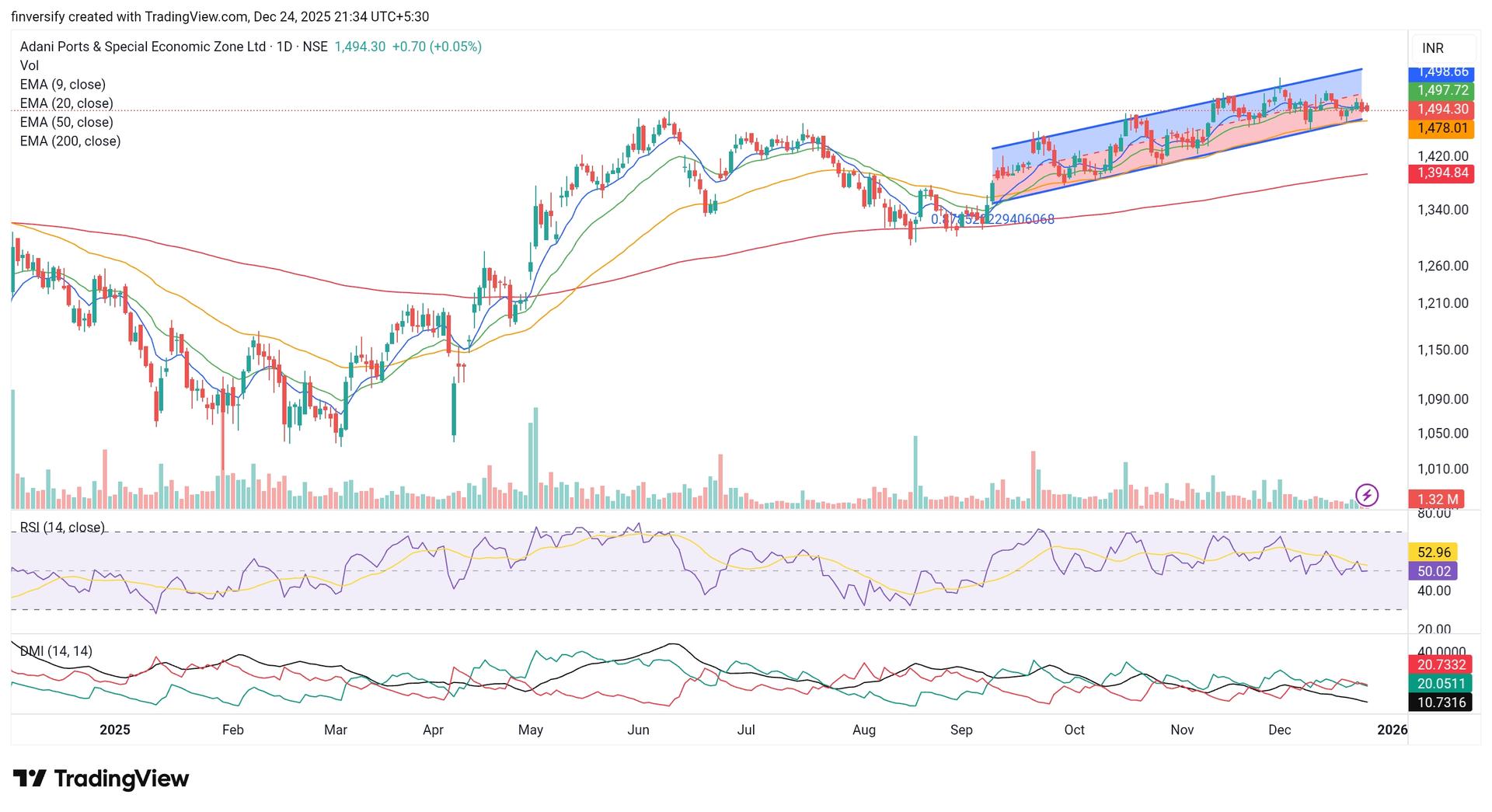Viewport: 1492px width, 812px height.
Task: Select the EMA (200, close) legend
Action: tap(71, 141)
